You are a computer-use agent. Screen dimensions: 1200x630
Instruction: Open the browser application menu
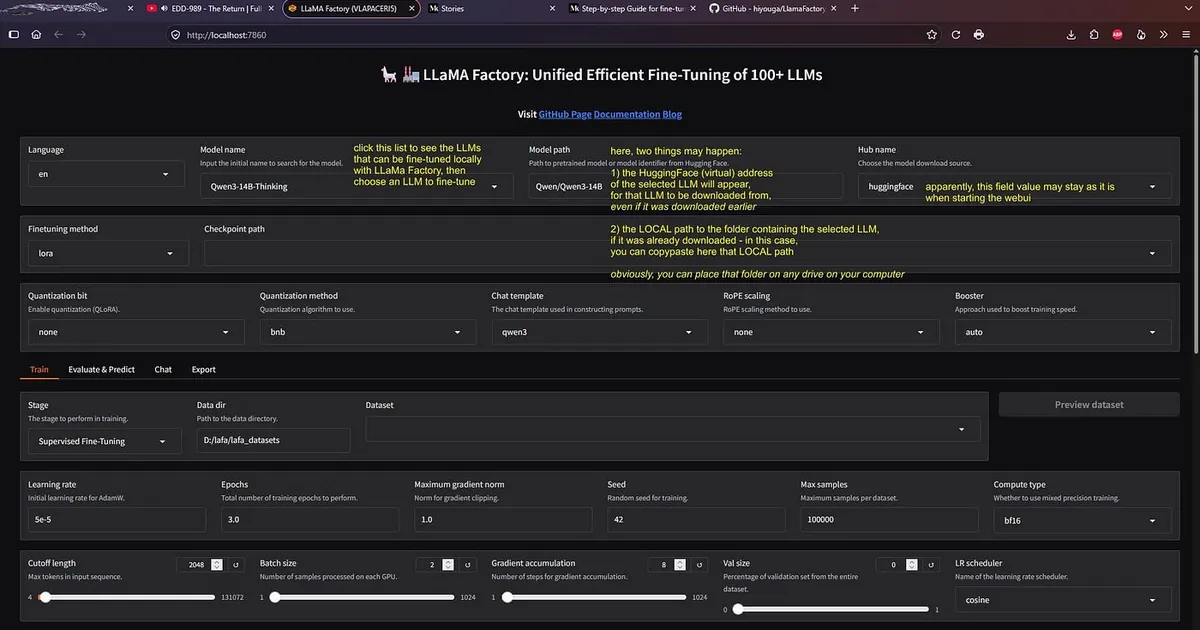tap(1185, 34)
